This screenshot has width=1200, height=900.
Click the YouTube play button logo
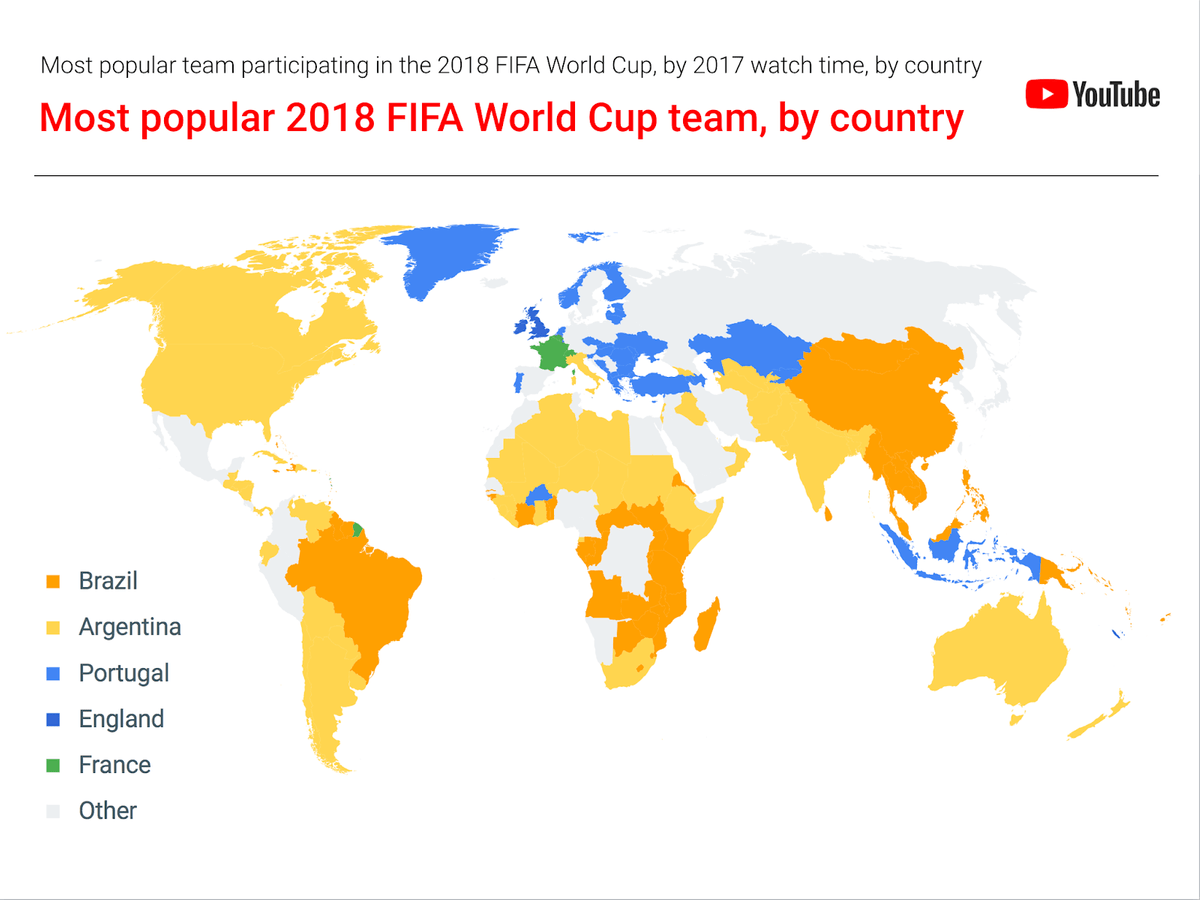coord(1046,94)
